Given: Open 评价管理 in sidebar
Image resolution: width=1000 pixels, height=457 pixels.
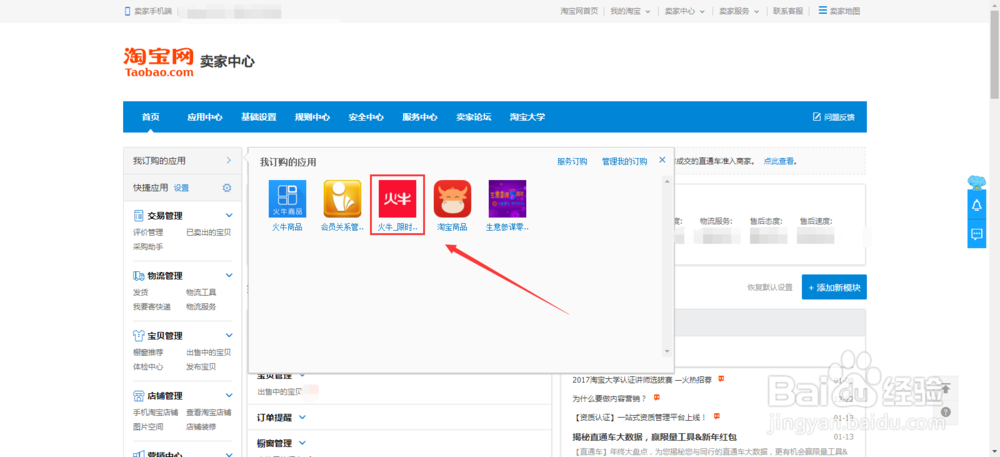Looking at the screenshot, I should pyautogui.click(x=148, y=232).
